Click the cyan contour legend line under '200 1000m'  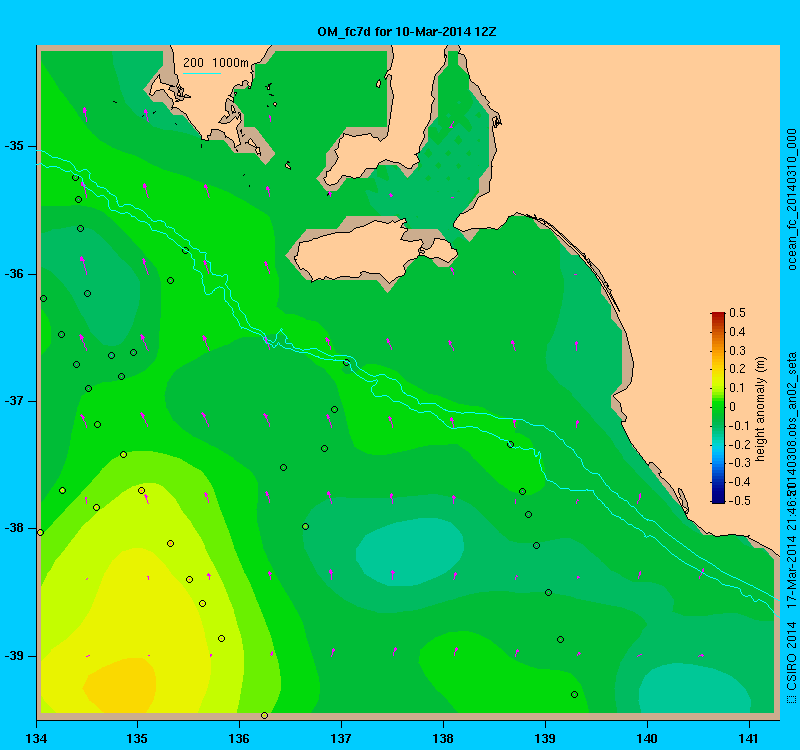tap(202, 73)
